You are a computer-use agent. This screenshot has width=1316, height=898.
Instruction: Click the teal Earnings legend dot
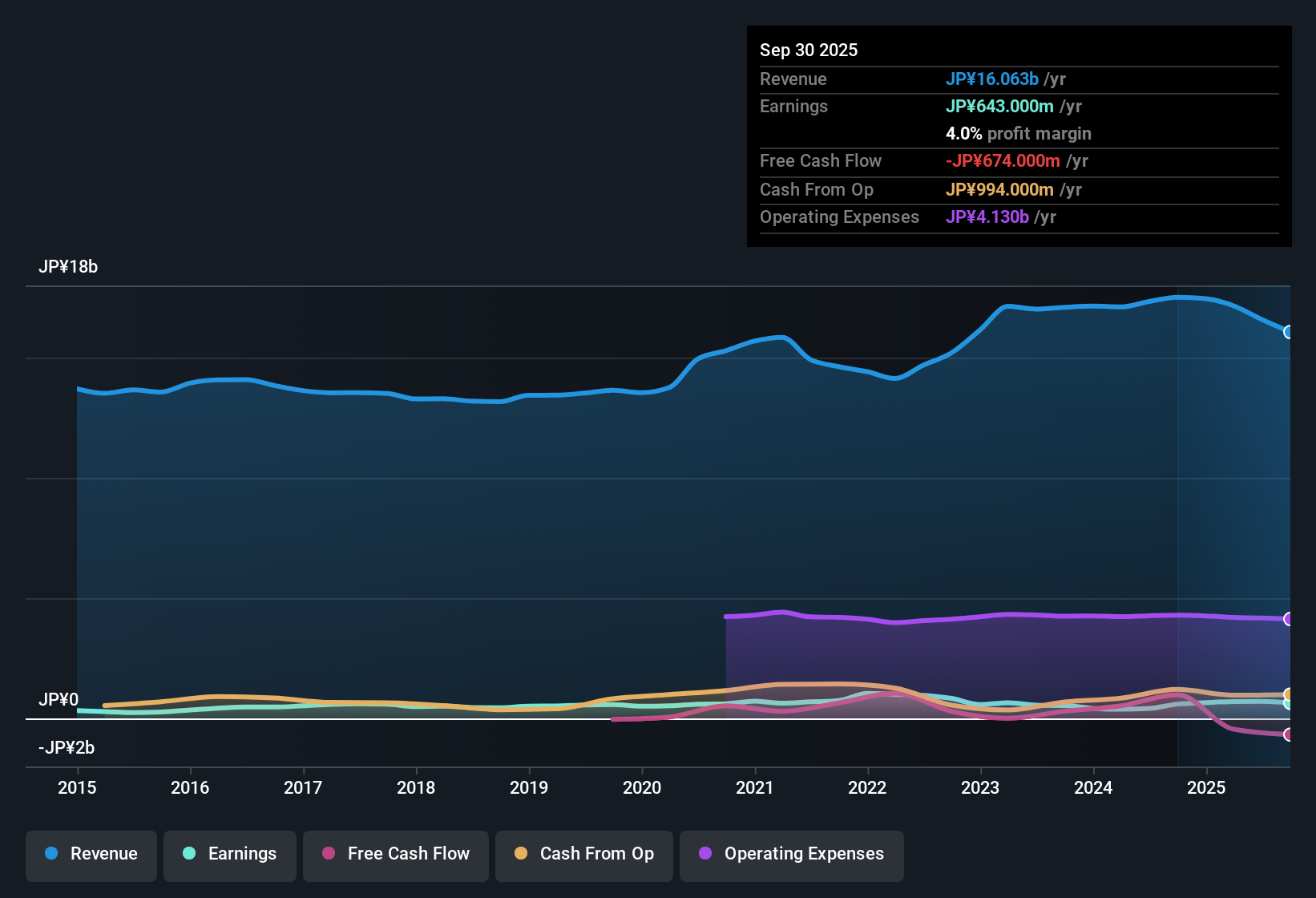[189, 854]
